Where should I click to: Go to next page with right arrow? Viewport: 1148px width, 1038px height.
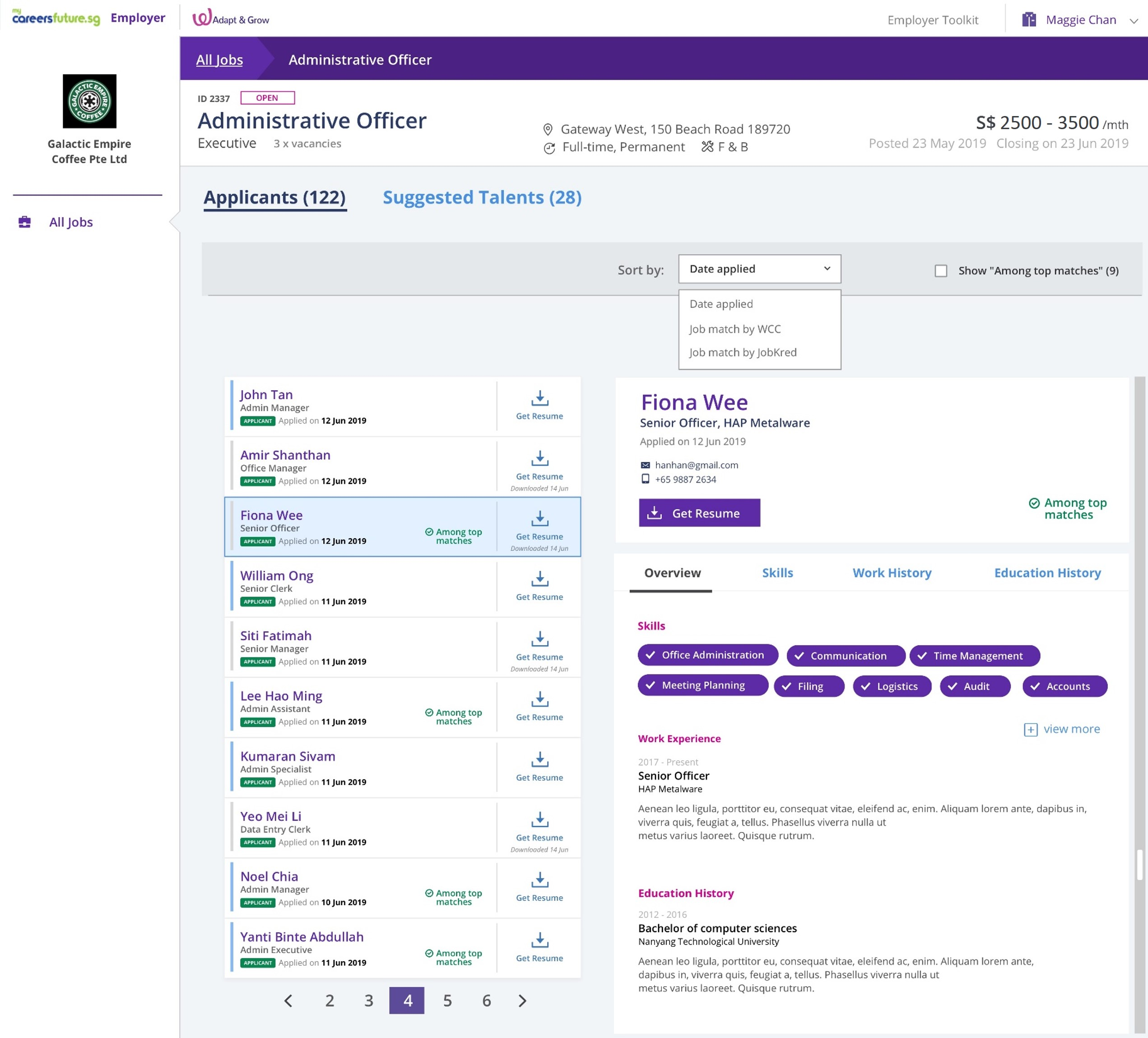click(522, 1001)
